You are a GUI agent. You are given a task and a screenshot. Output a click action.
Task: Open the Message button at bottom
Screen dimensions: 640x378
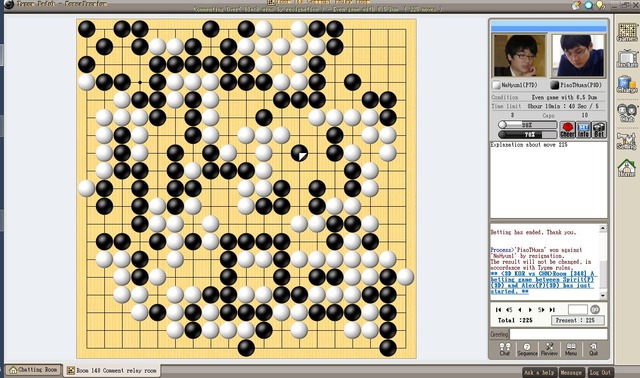(571, 372)
